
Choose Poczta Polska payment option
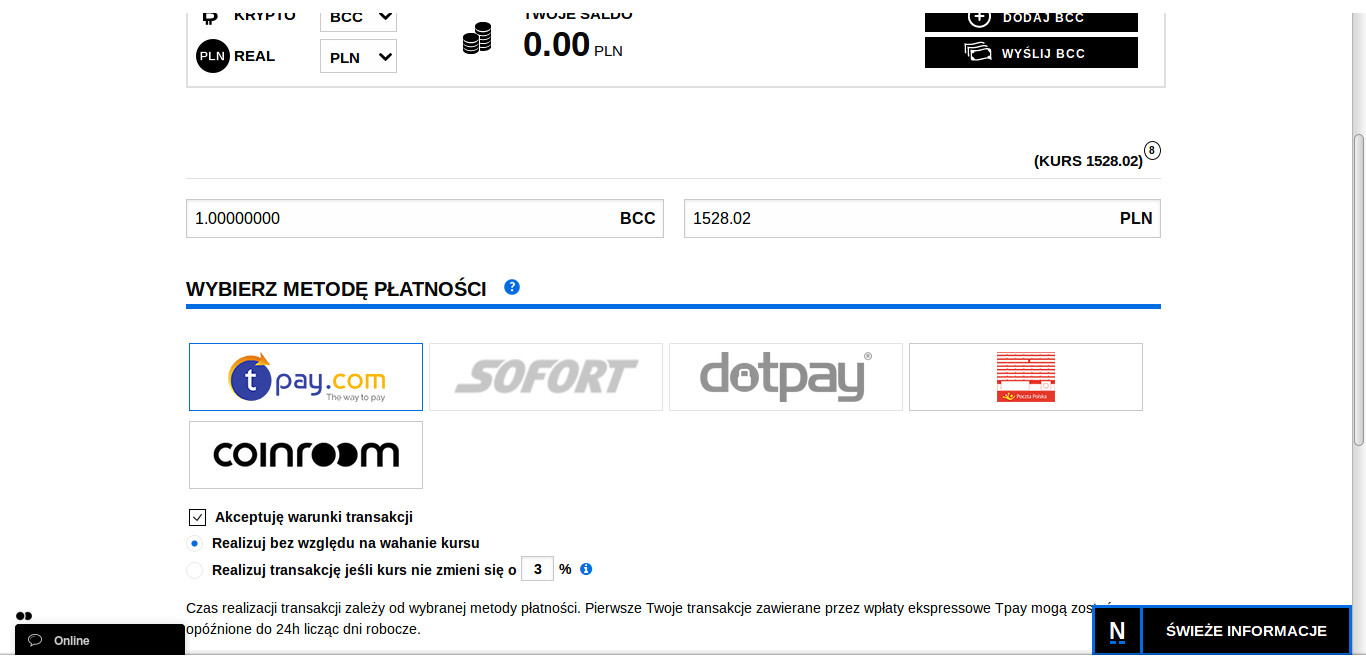pos(1026,377)
